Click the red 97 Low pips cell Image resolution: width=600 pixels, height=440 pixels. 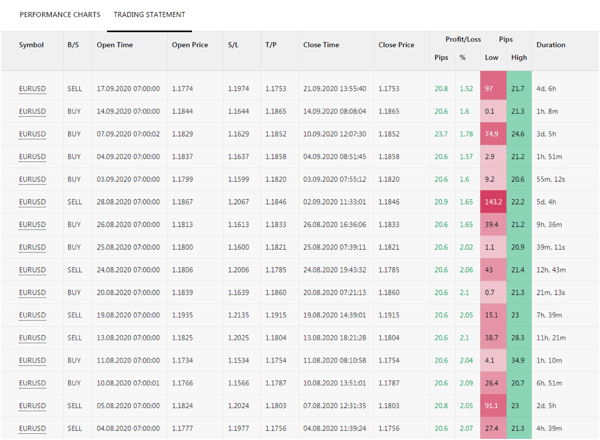[x=490, y=89]
